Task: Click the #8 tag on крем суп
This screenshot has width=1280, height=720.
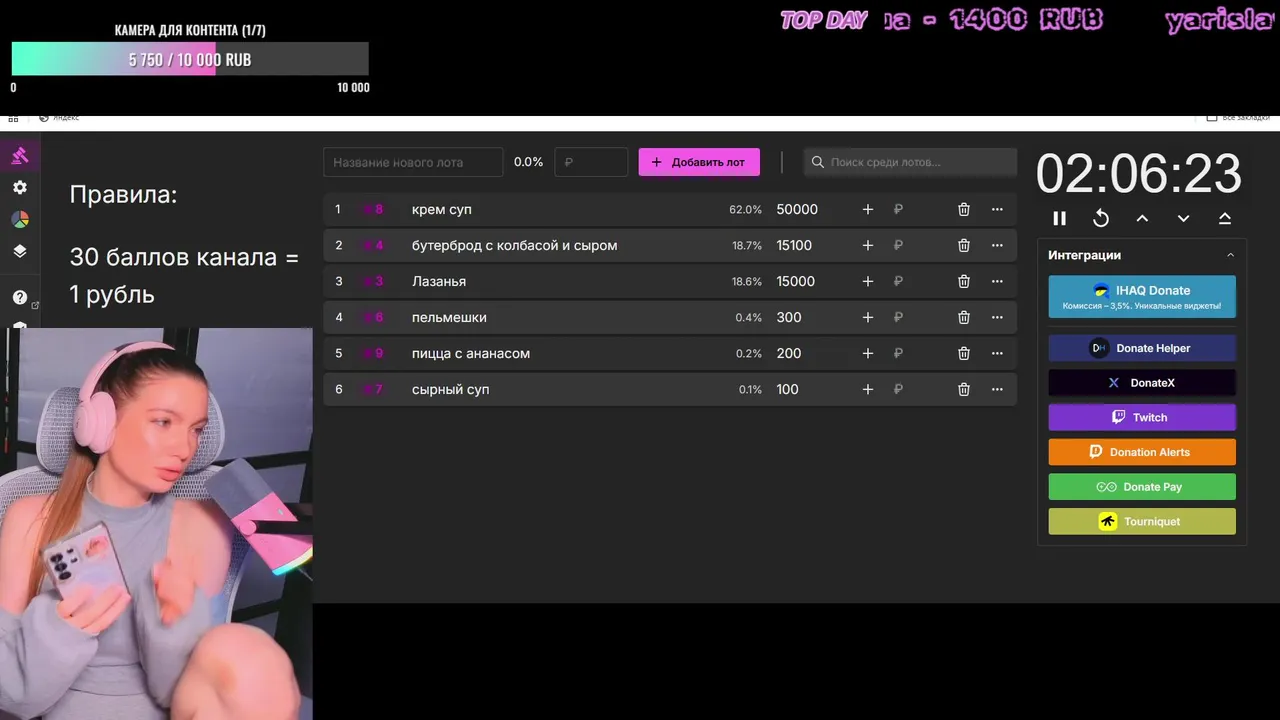Action: 374,210
